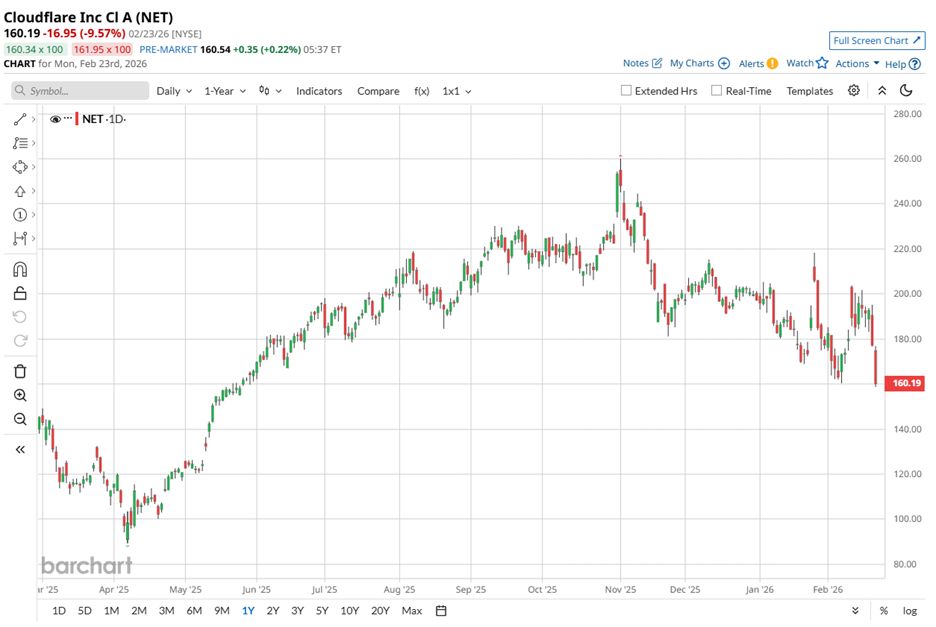Expand the 1-Year range dropdown

225,91
